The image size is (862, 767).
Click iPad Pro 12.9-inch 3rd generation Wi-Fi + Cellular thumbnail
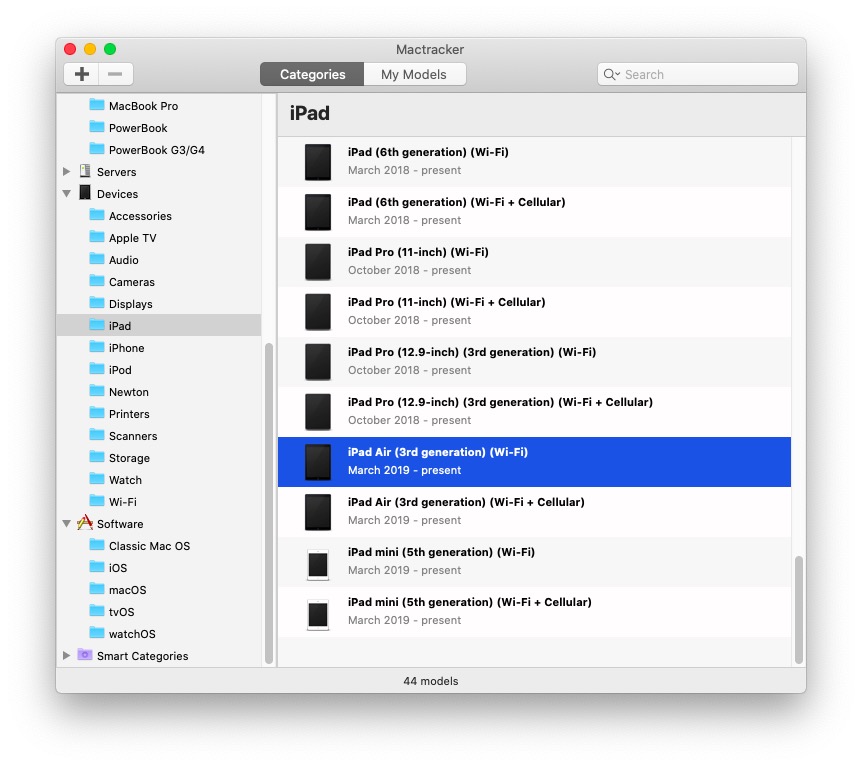point(318,412)
